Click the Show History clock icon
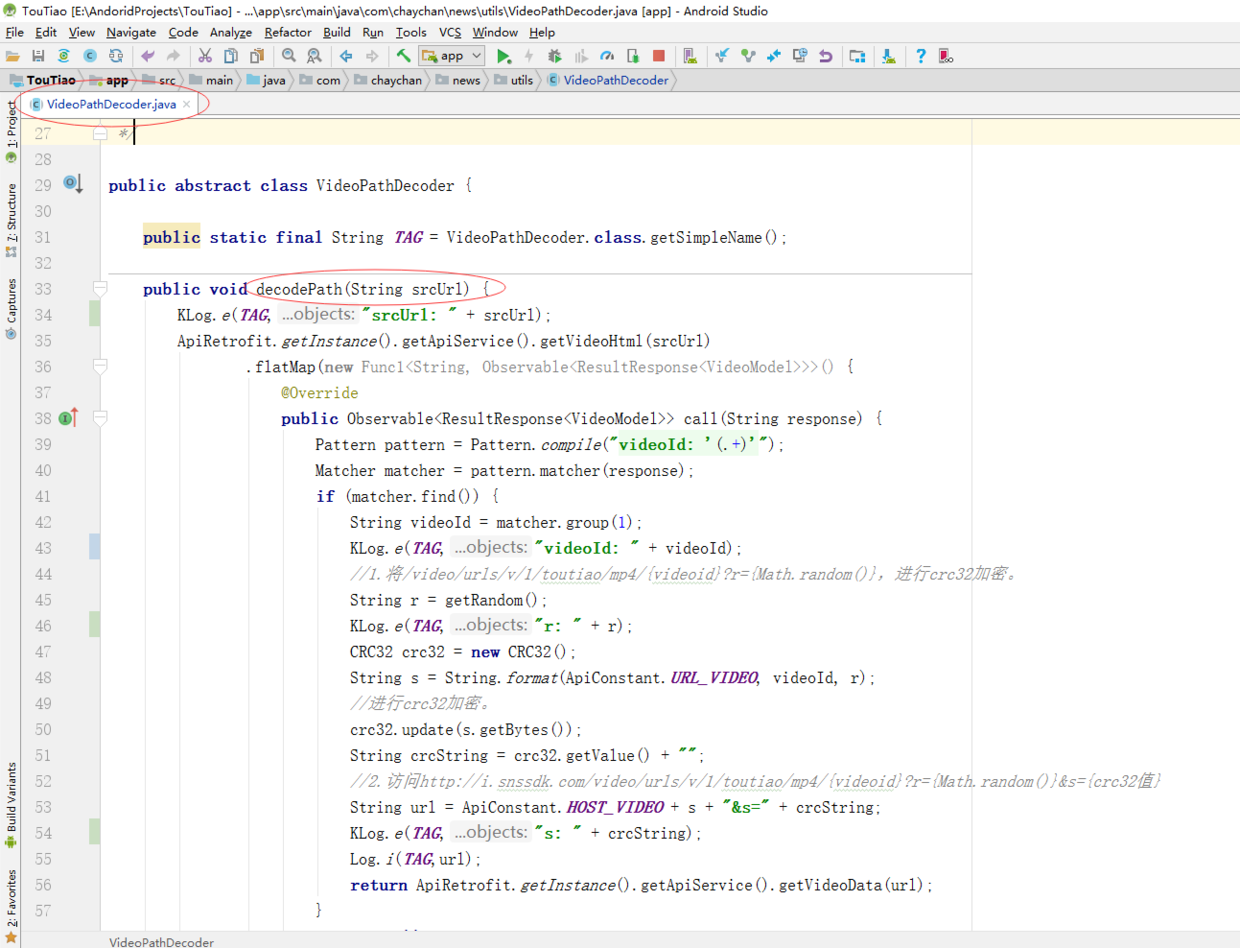The image size is (1240, 948). 800,56
